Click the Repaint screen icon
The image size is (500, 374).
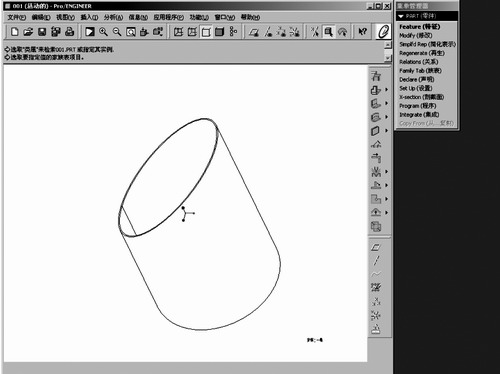pyautogui.click(x=90, y=32)
